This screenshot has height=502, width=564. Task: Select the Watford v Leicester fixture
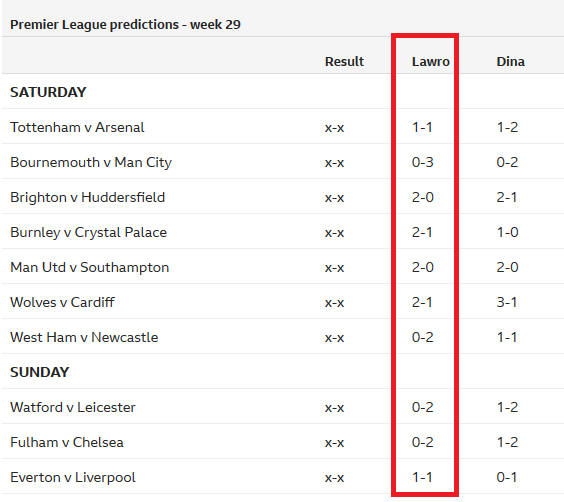pos(73,407)
